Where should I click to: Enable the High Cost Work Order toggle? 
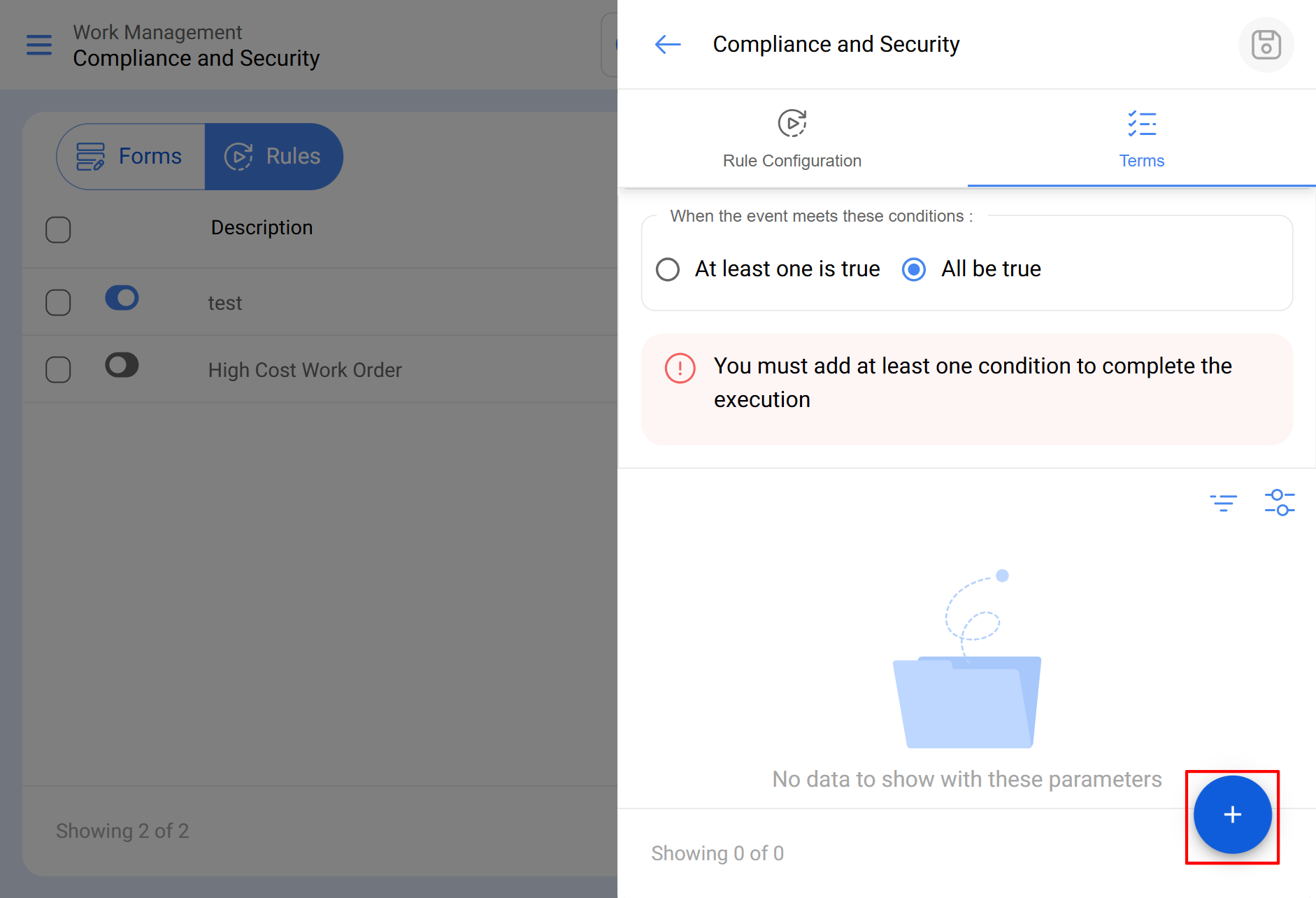[122, 365]
